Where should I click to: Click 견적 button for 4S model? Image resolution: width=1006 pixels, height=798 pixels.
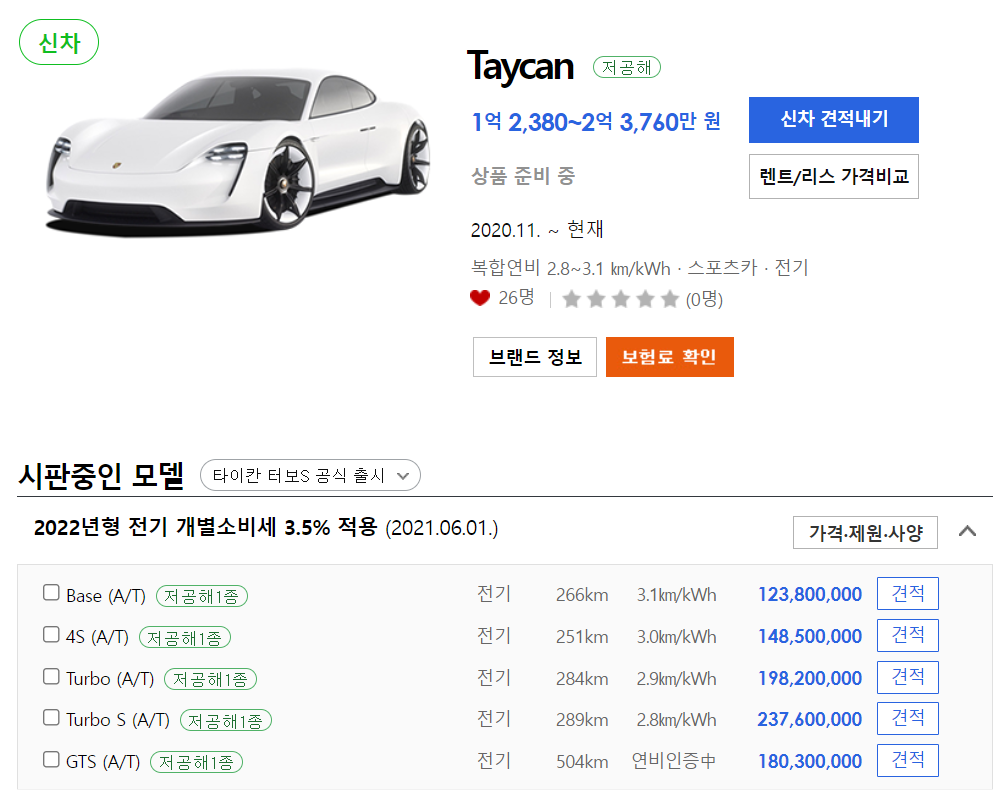pos(908,635)
